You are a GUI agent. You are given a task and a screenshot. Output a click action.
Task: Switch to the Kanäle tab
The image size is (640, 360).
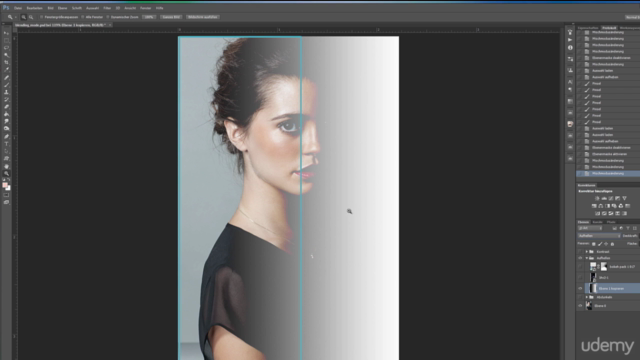coord(598,222)
